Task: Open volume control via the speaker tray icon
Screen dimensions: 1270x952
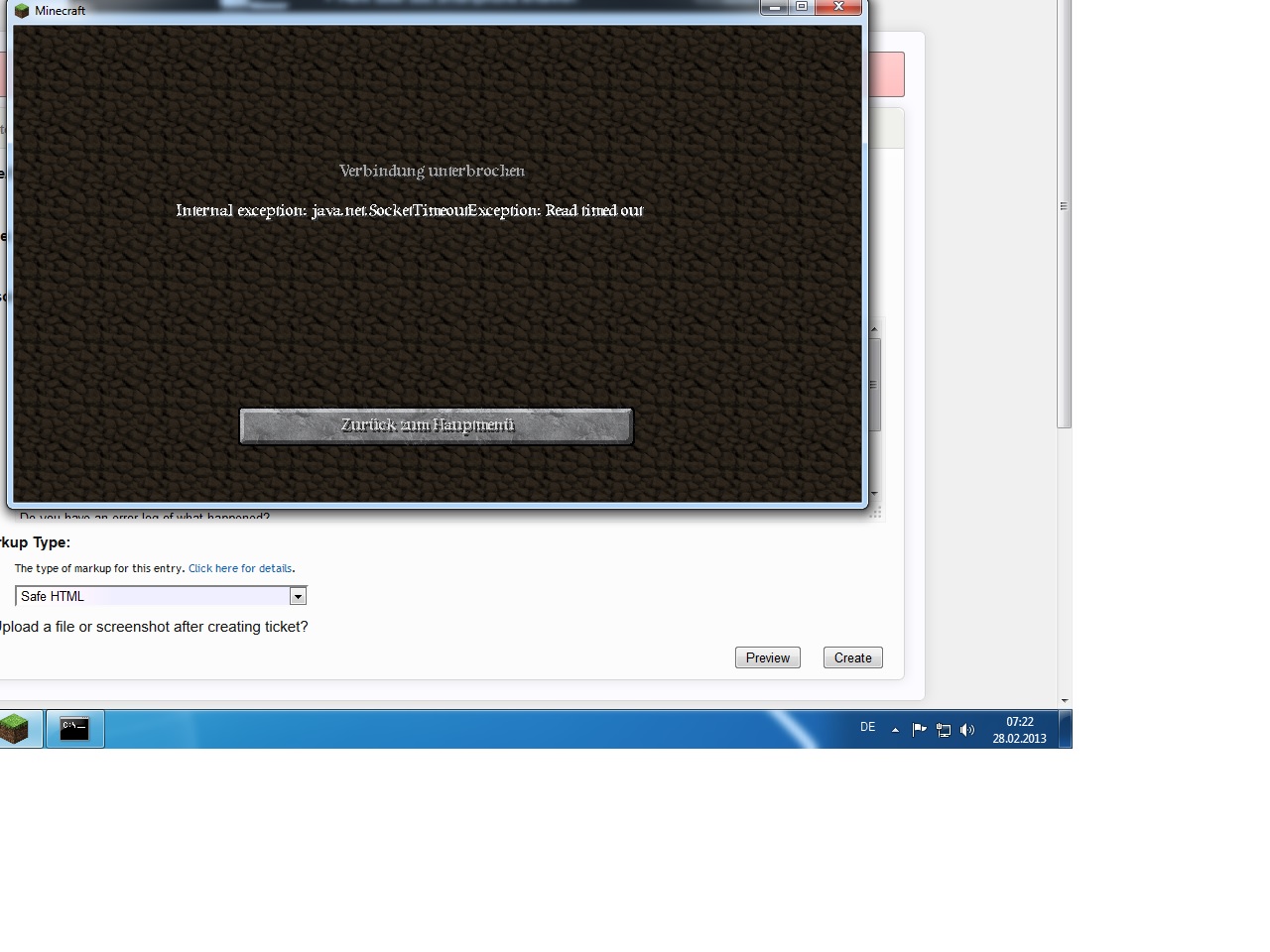Action: [x=967, y=730]
